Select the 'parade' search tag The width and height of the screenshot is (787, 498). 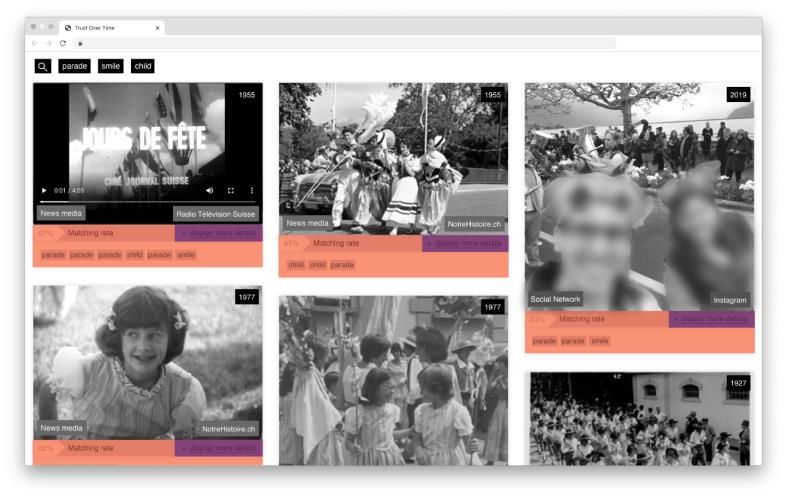(x=74, y=66)
